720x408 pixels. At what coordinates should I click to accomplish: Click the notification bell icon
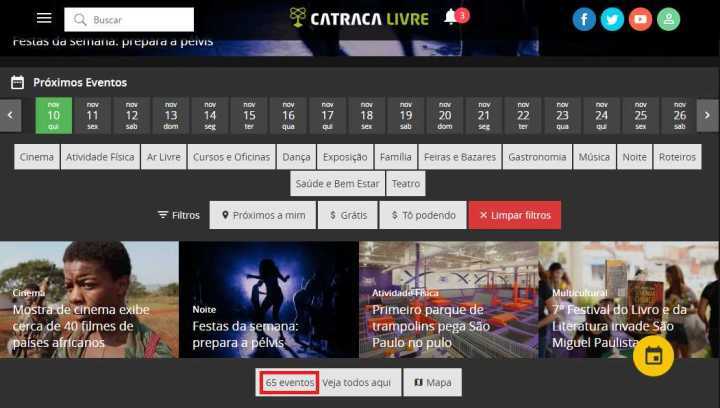tap(451, 17)
